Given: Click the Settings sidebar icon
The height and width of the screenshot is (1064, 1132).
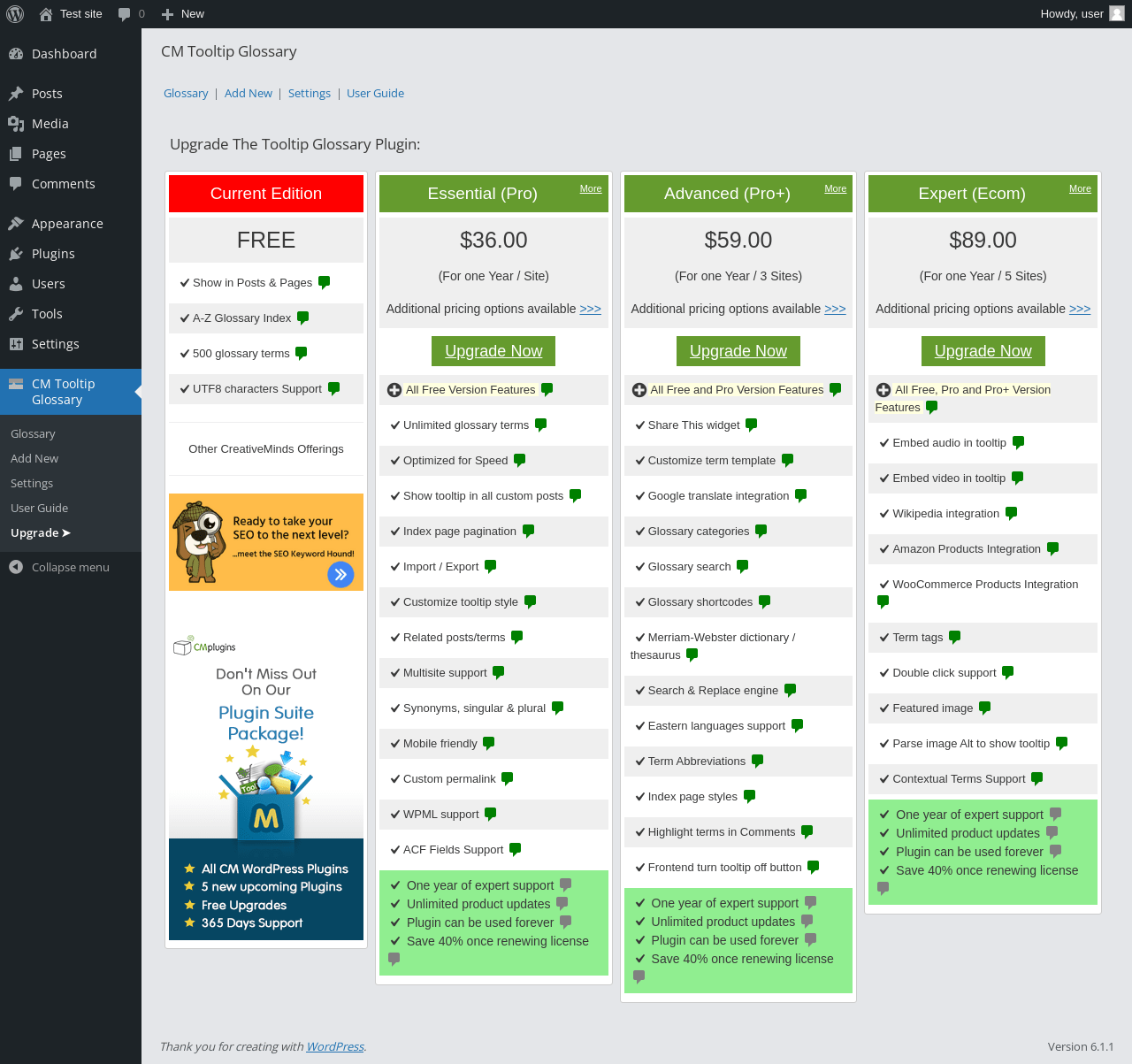Looking at the screenshot, I should [16, 344].
